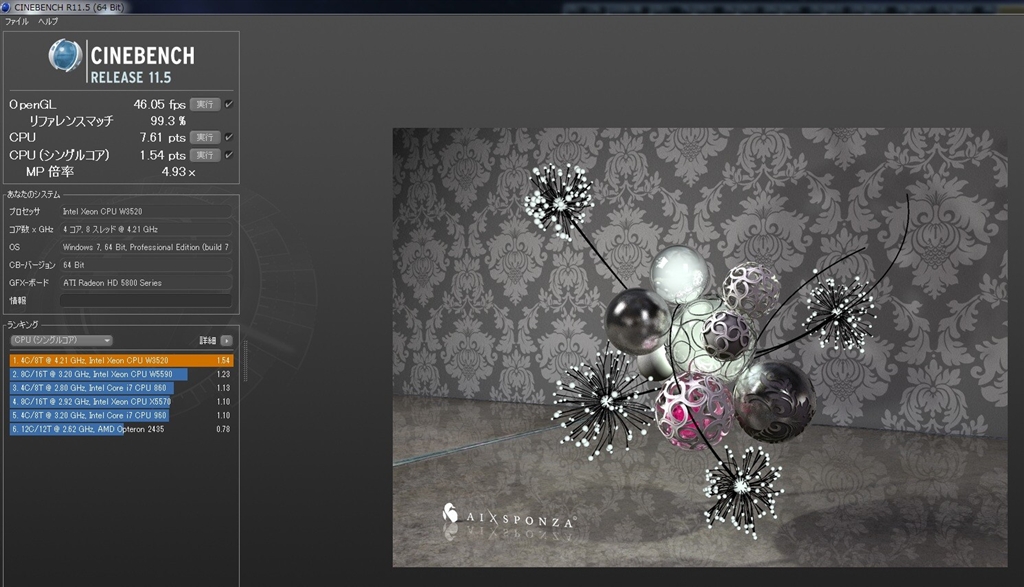This screenshot has width=1024, height=587.
Task: Click the 情報 input field
Action: tap(146, 300)
